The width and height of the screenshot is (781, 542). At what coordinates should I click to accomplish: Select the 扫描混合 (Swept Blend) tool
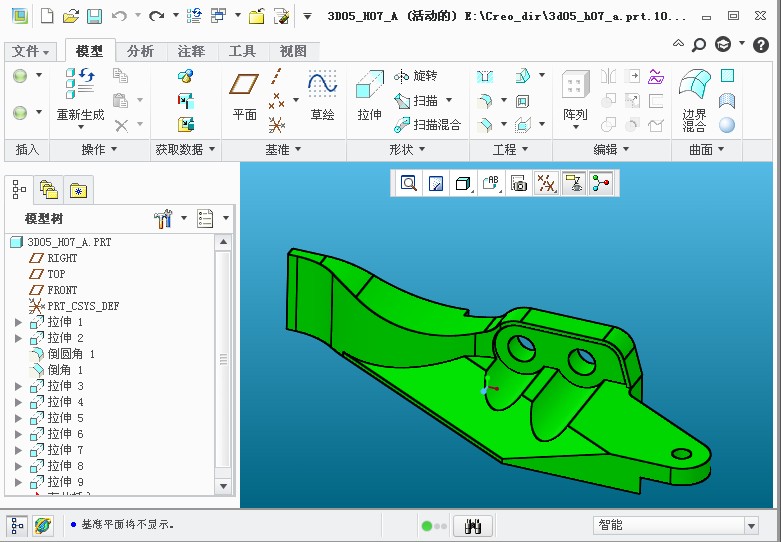click(x=428, y=125)
